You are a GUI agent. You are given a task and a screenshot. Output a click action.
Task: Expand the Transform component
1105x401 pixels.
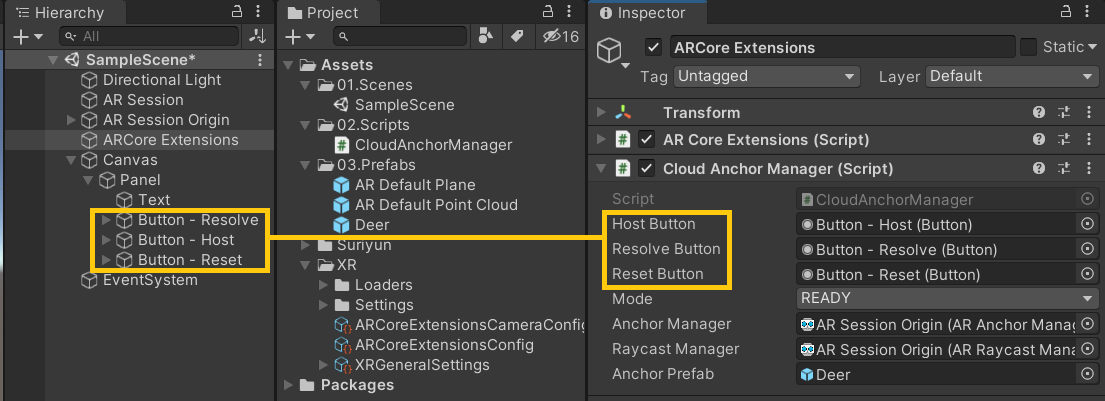(x=601, y=113)
